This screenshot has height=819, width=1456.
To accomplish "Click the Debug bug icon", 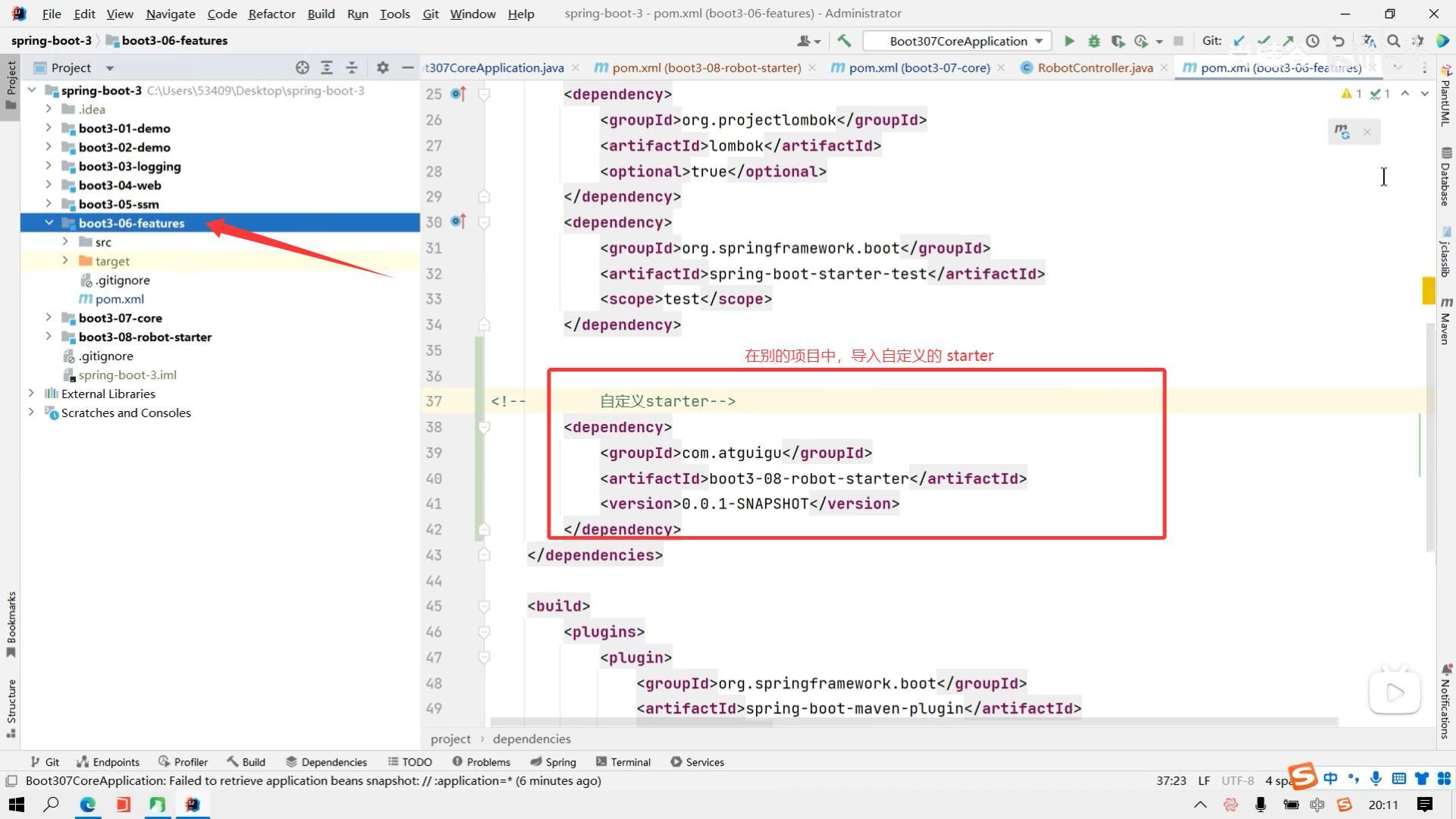I will (x=1094, y=41).
